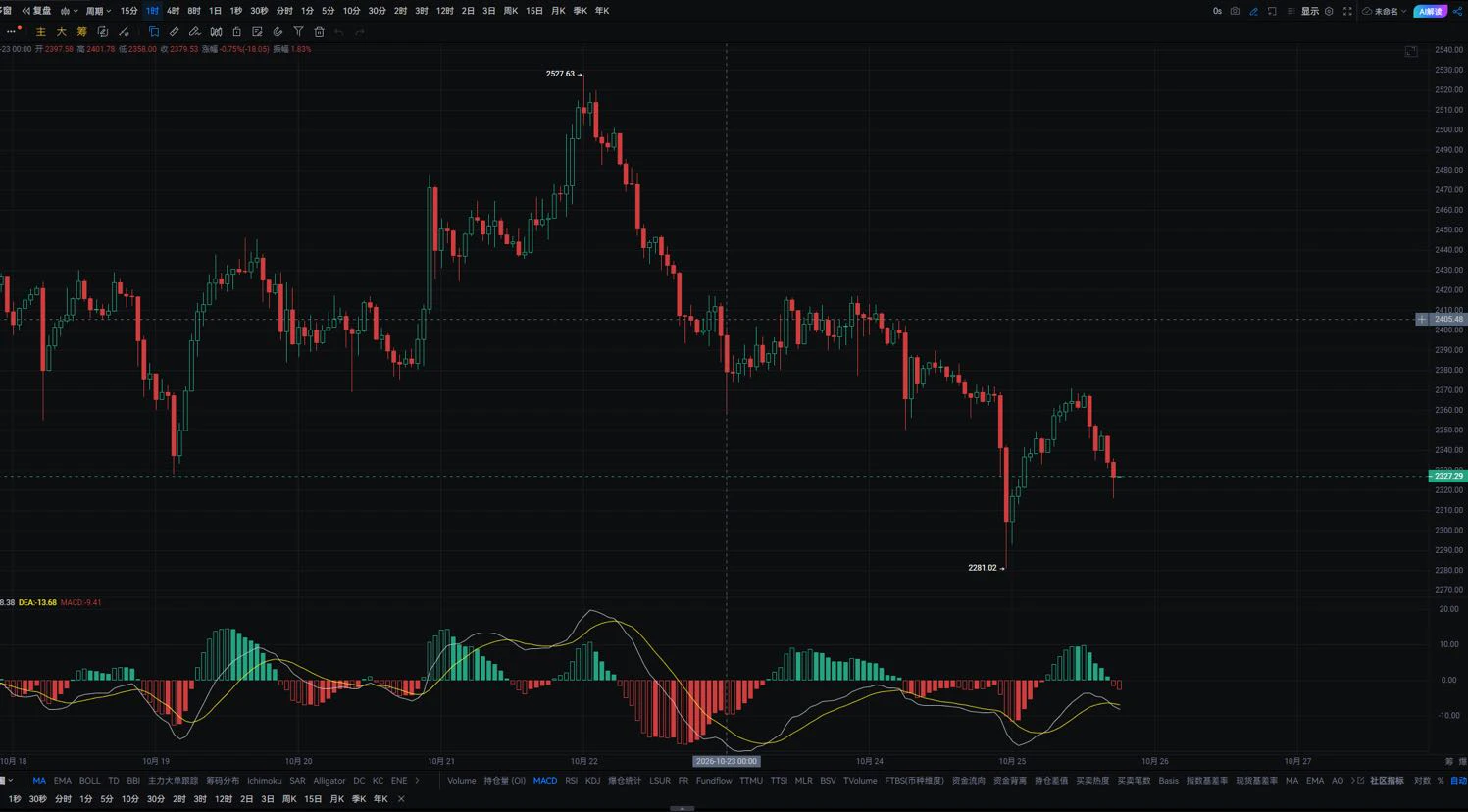Toggle the MA main indicator
Viewport: 1468px width, 812px height.
(39, 781)
